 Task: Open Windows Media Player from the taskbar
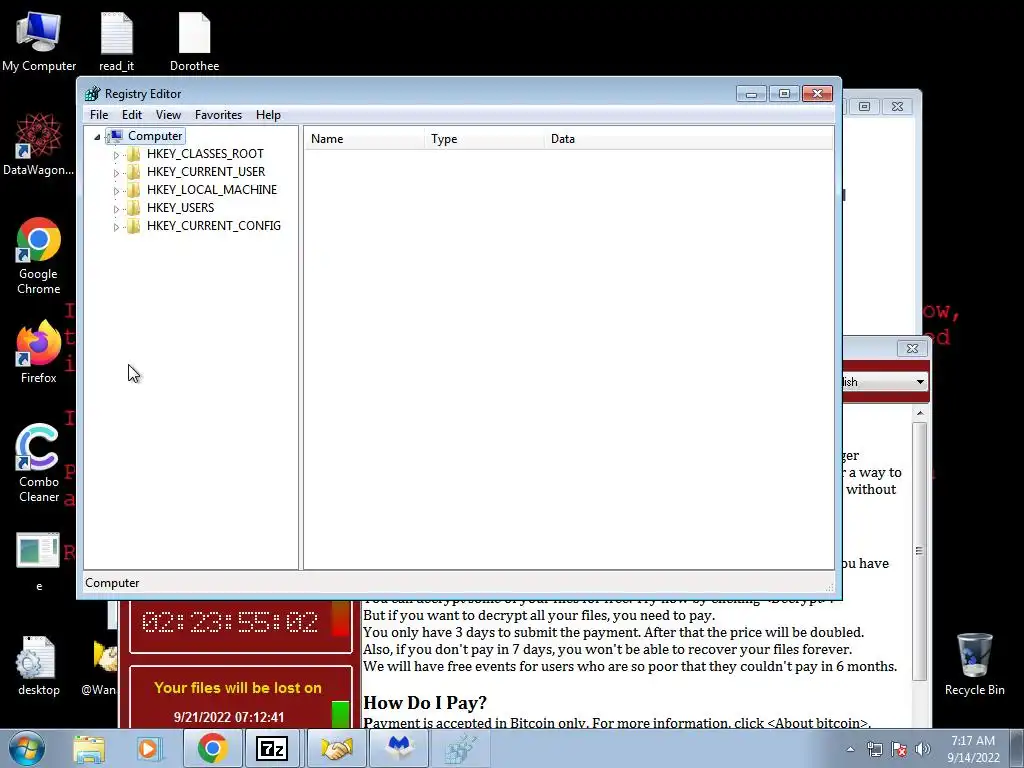[x=149, y=748]
